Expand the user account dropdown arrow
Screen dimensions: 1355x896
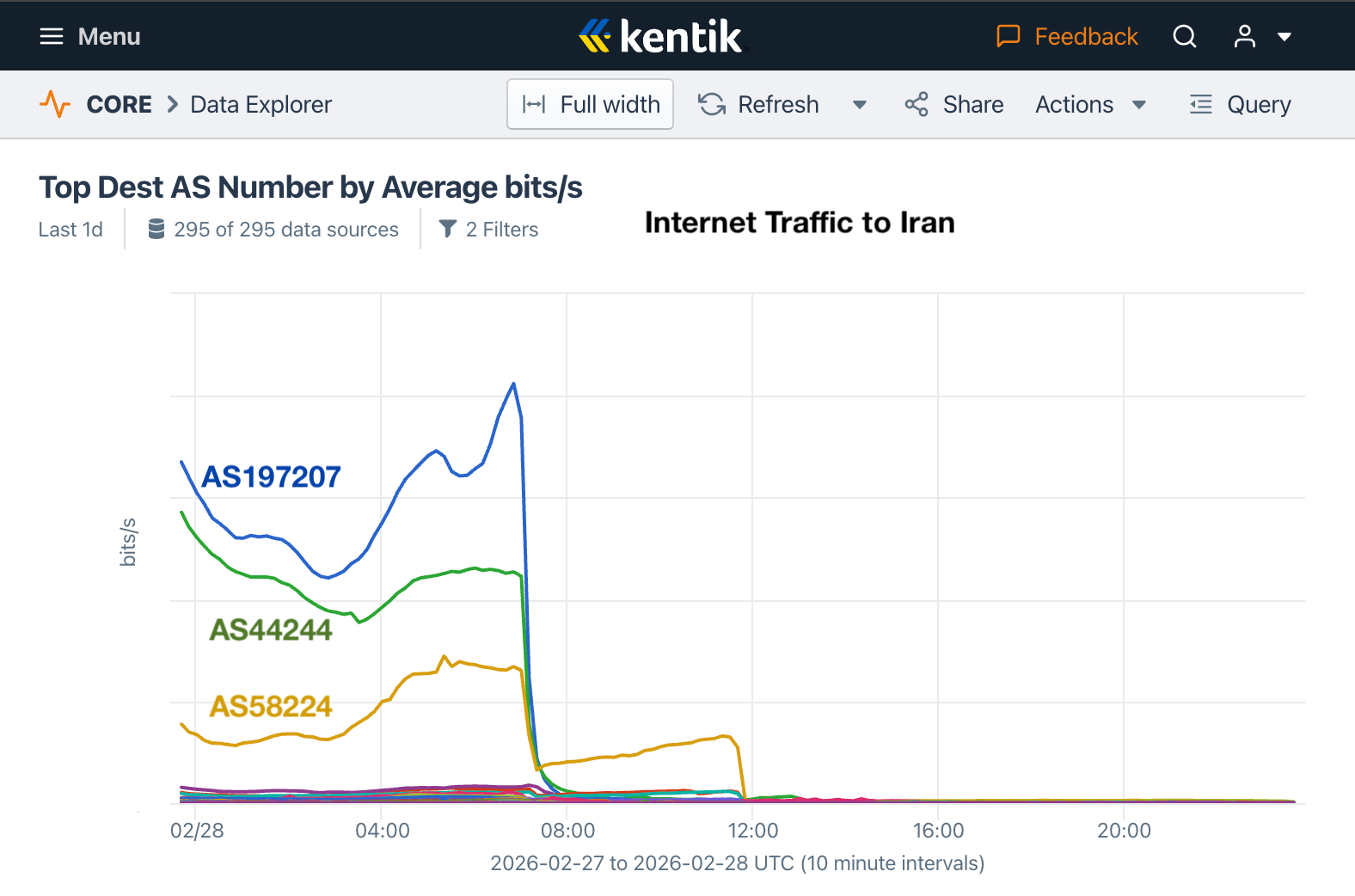1284,36
